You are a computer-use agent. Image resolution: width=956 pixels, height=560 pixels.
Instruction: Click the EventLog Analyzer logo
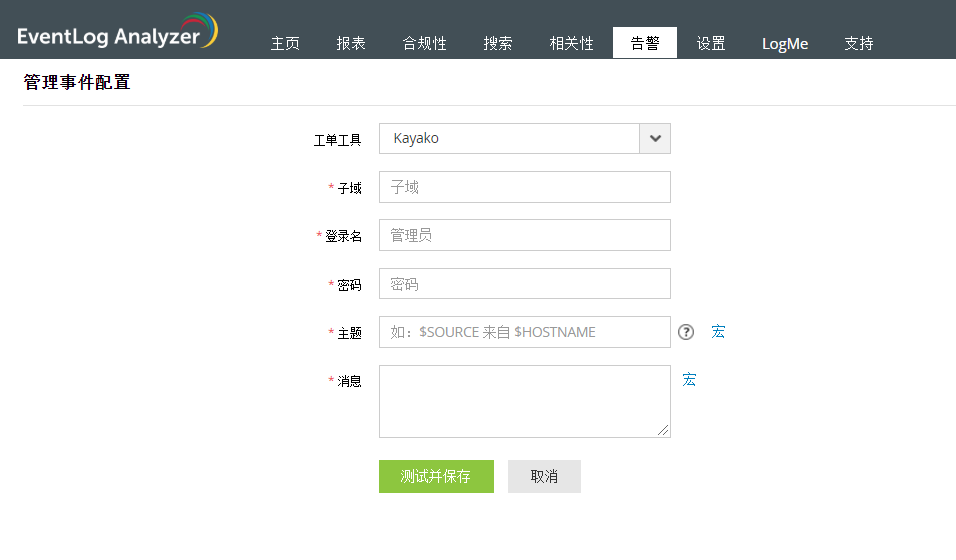click(117, 32)
